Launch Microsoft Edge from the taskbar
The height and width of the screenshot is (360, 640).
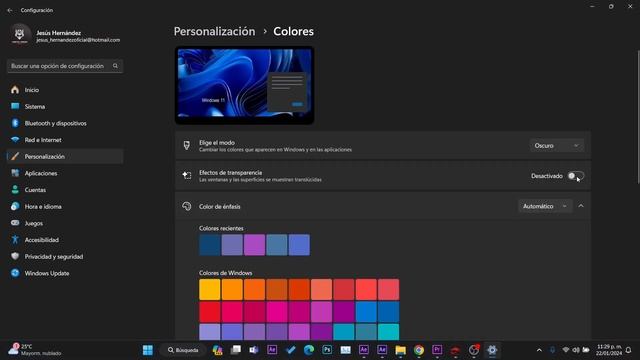pyautogui.click(x=309, y=350)
